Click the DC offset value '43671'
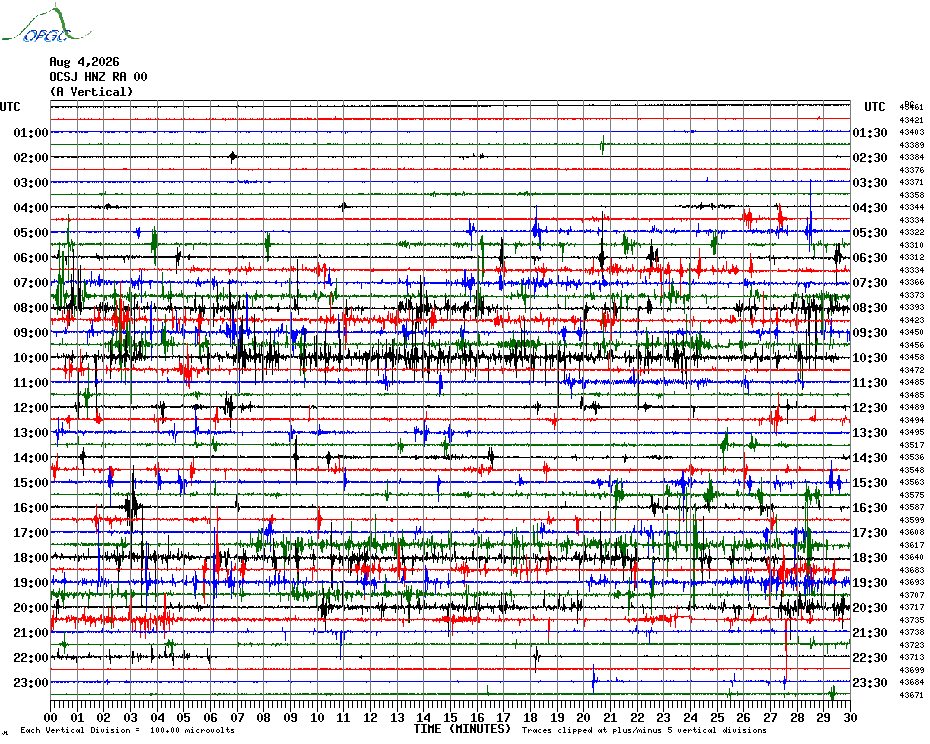 [912, 695]
